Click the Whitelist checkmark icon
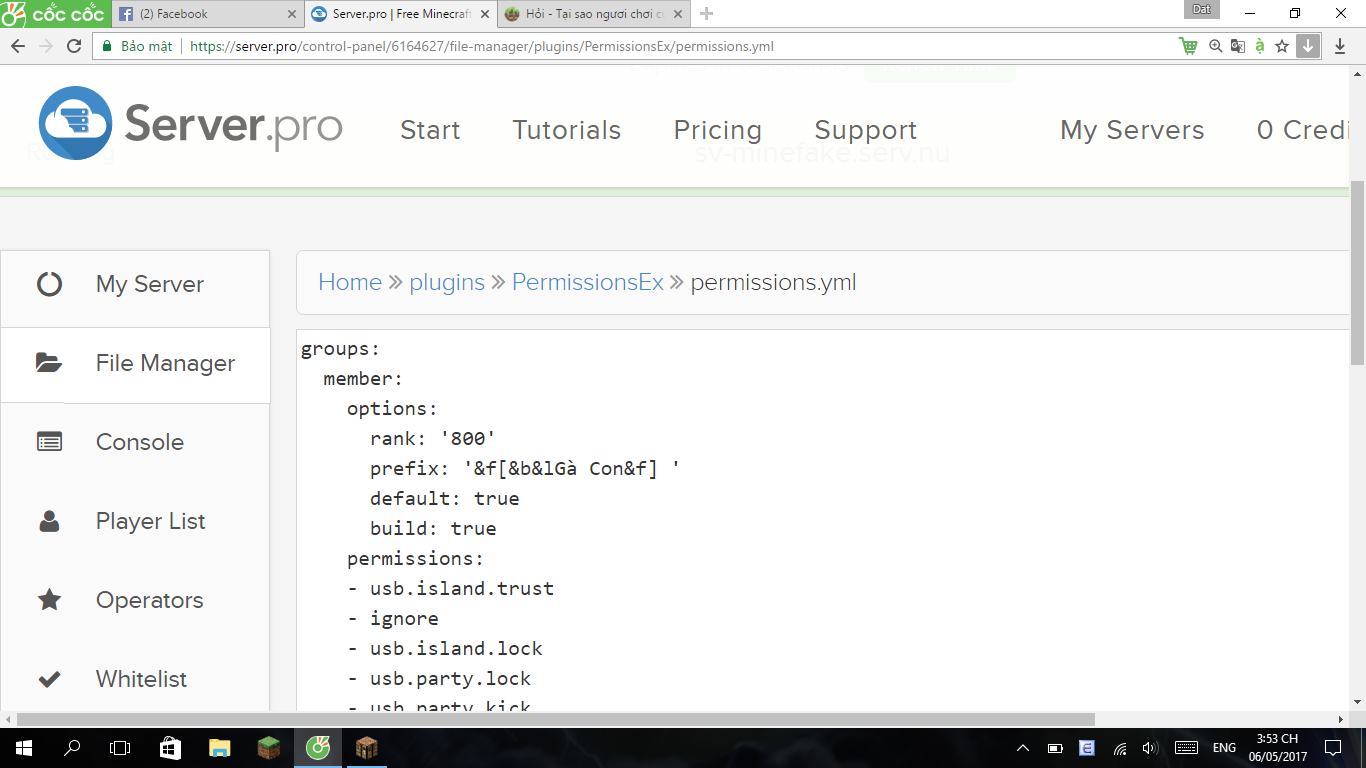Screen dimensions: 1366x768 (49, 679)
